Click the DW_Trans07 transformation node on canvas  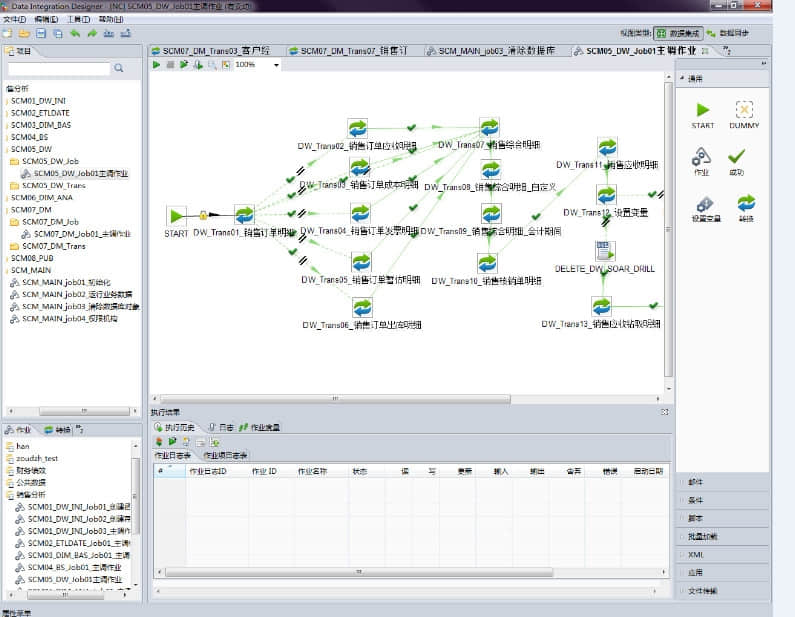coord(489,128)
